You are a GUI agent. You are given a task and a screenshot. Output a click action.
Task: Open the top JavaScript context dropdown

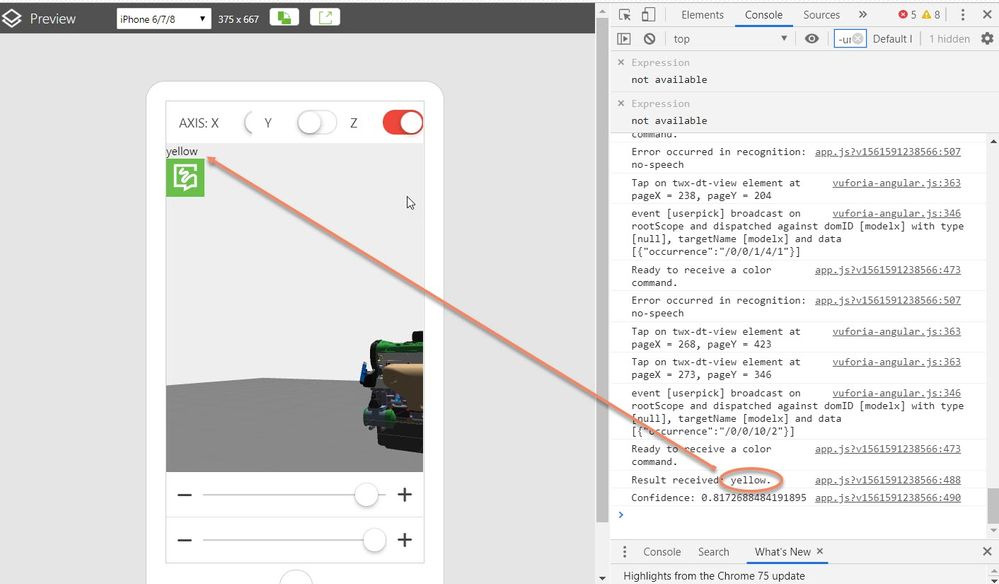(x=730, y=39)
